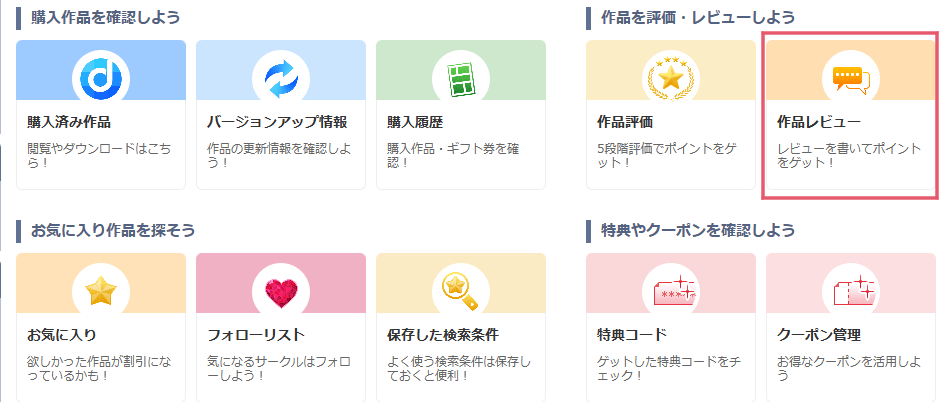The image size is (941, 402).
Task: Open the 特典コード ticket icon
Action: click(x=671, y=292)
